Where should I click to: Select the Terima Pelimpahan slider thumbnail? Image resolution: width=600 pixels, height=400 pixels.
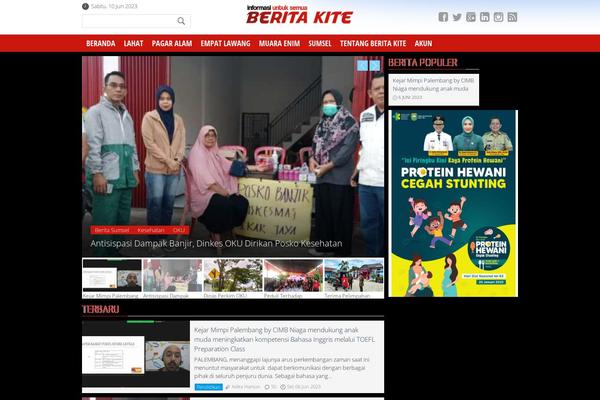354,278
